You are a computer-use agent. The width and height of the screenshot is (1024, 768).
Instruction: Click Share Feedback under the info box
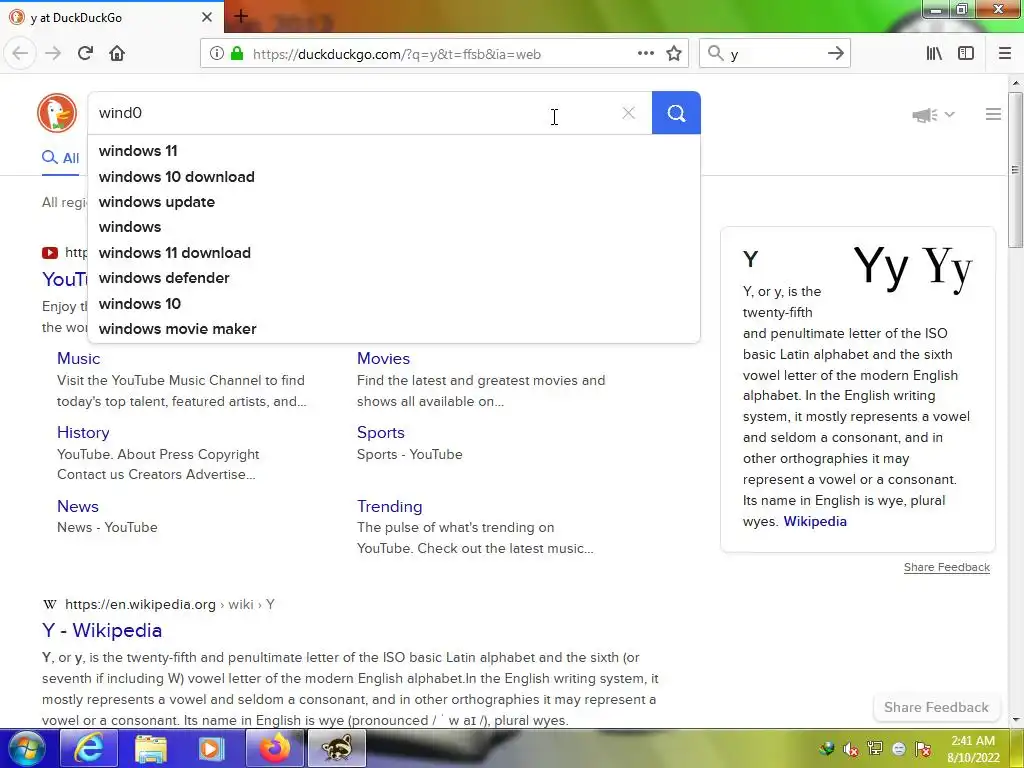[x=946, y=567]
